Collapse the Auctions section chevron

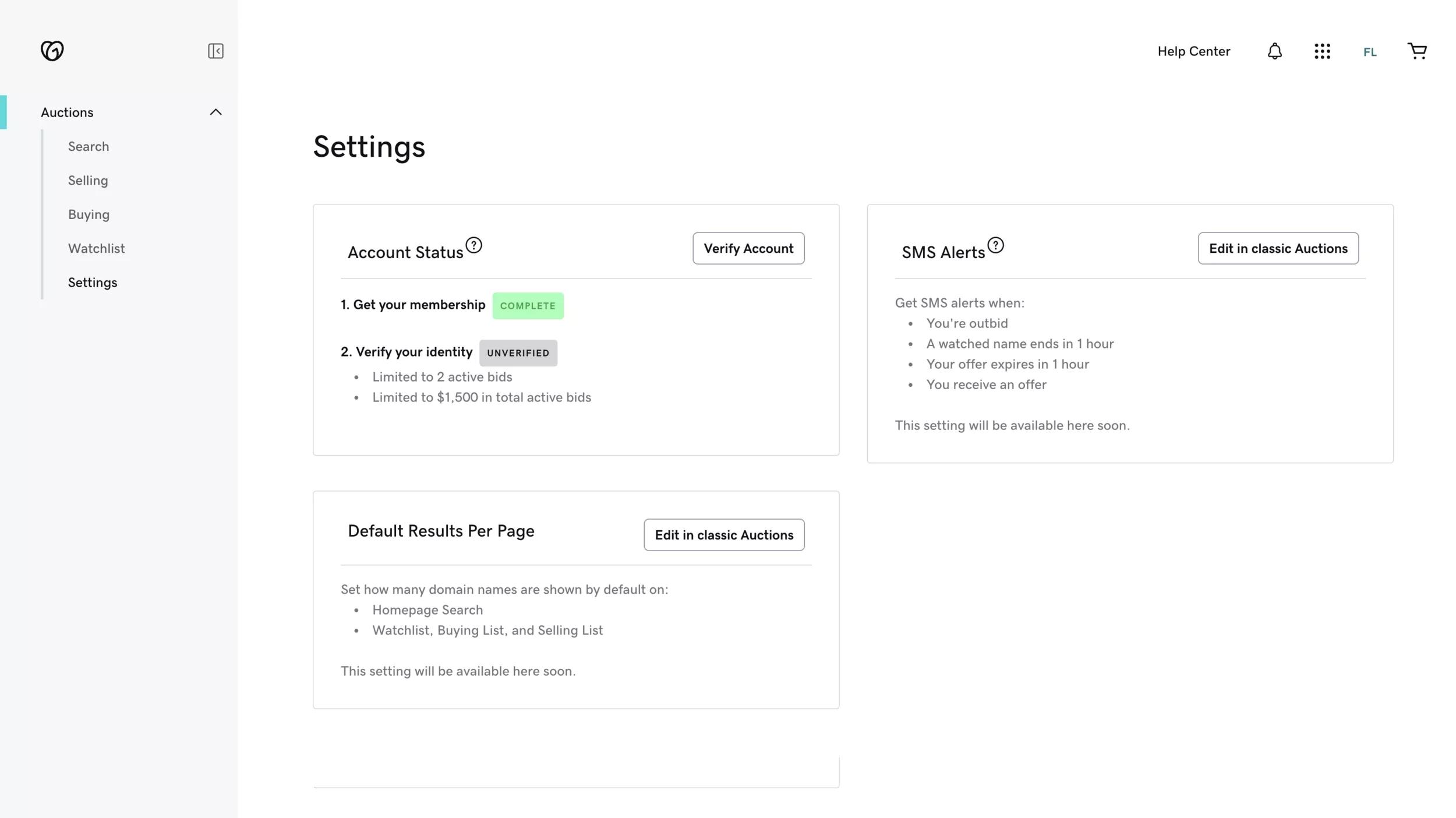(215, 112)
